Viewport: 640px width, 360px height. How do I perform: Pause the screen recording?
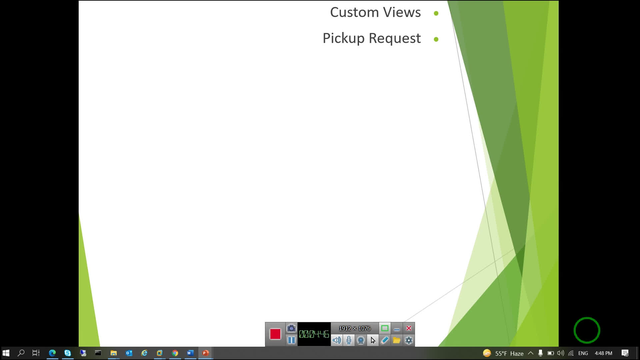tap(291, 340)
